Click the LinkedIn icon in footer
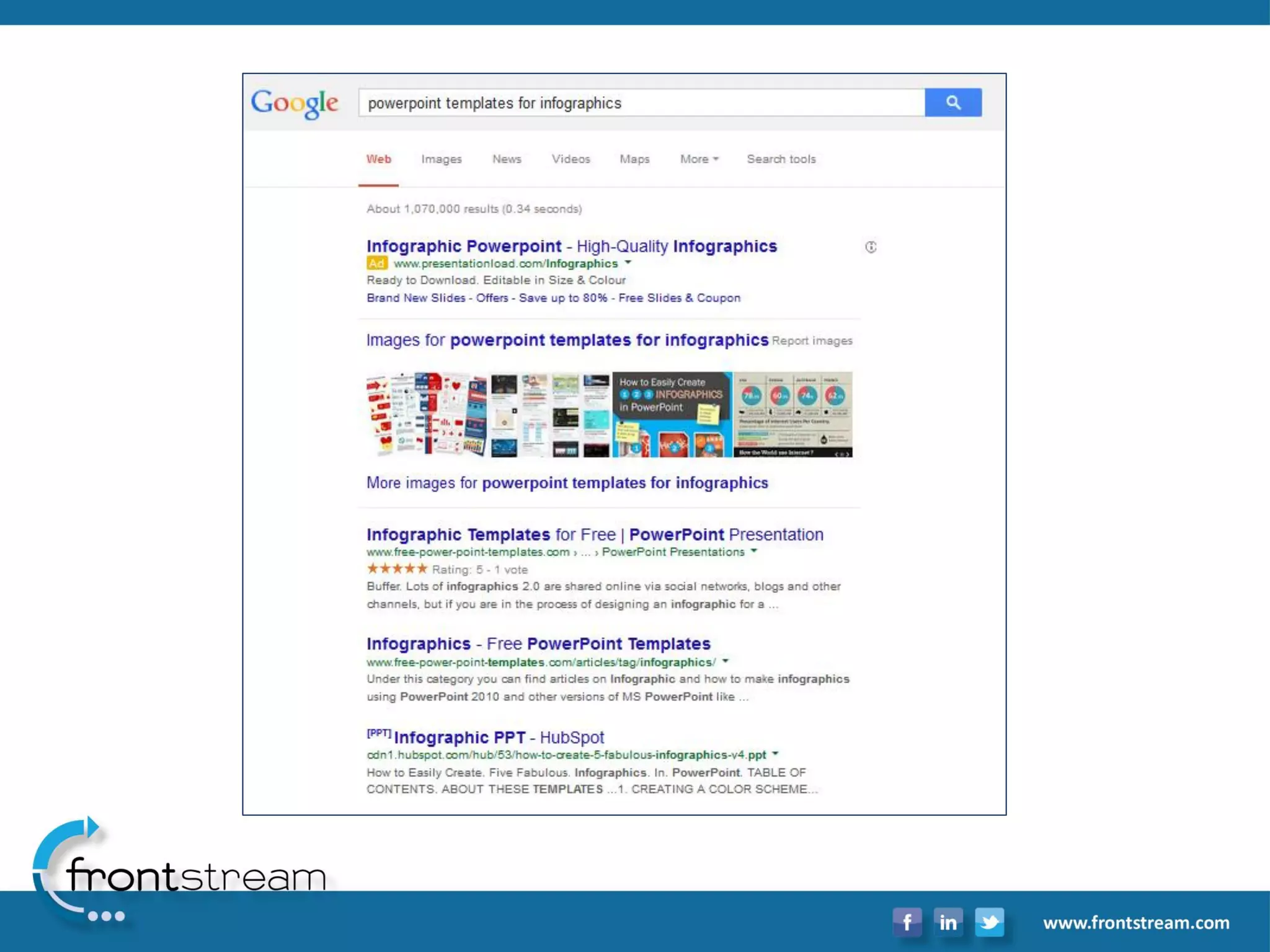Screen dimensions: 1270x952 pos(948,922)
